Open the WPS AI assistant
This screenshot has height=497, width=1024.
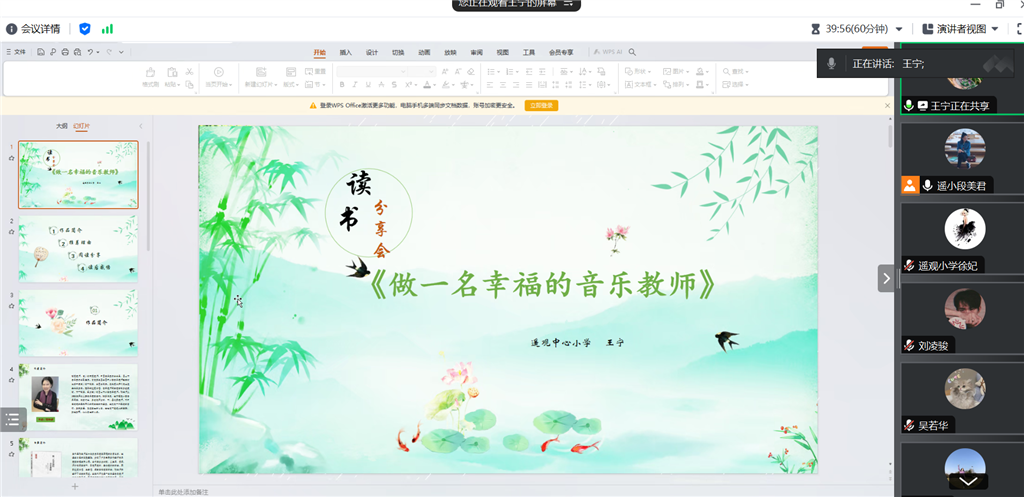pos(608,52)
